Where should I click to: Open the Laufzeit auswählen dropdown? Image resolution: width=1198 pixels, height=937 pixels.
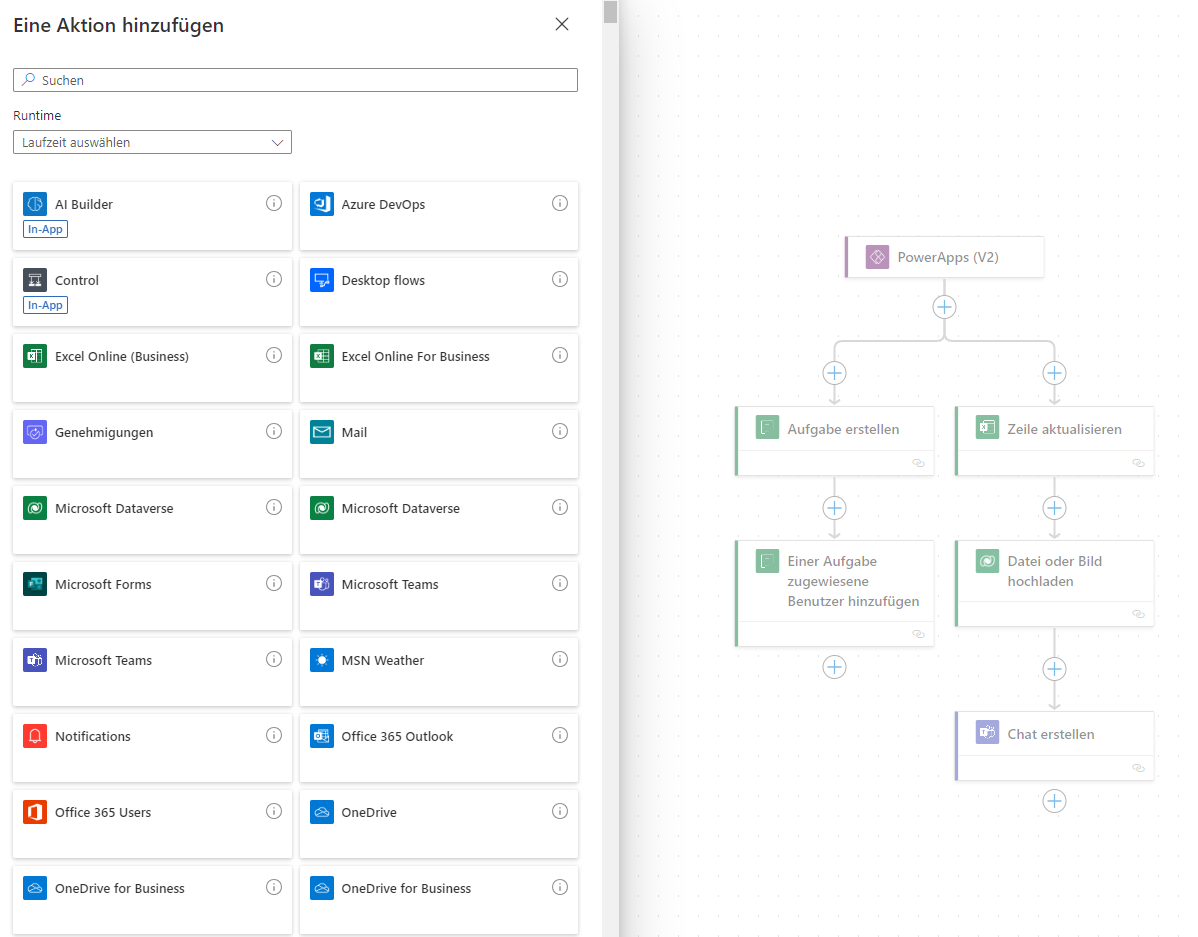pyautogui.click(x=152, y=142)
